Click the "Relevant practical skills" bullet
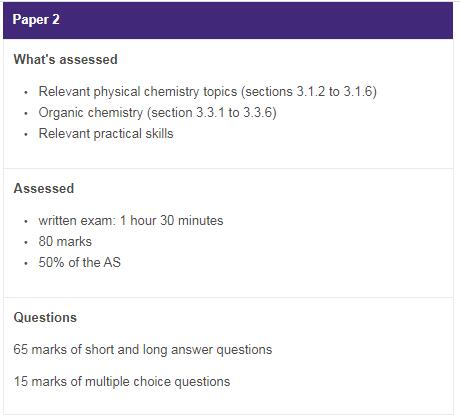 tap(106, 134)
